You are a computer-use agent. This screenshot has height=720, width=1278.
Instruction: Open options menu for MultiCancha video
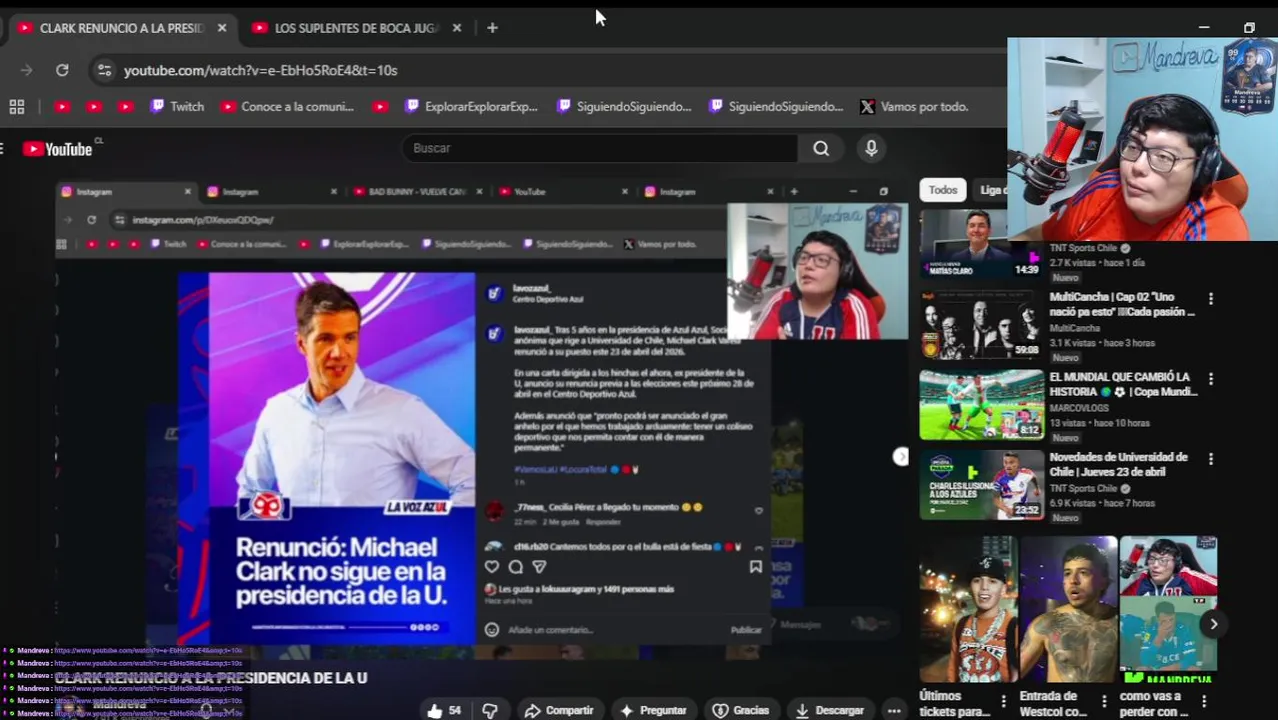click(x=1211, y=299)
